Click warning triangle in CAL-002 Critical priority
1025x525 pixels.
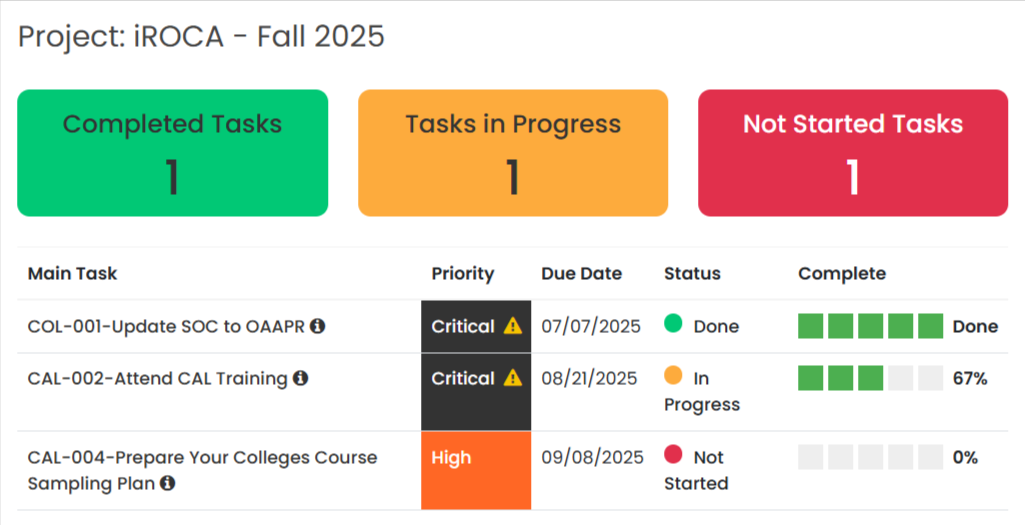(x=513, y=378)
